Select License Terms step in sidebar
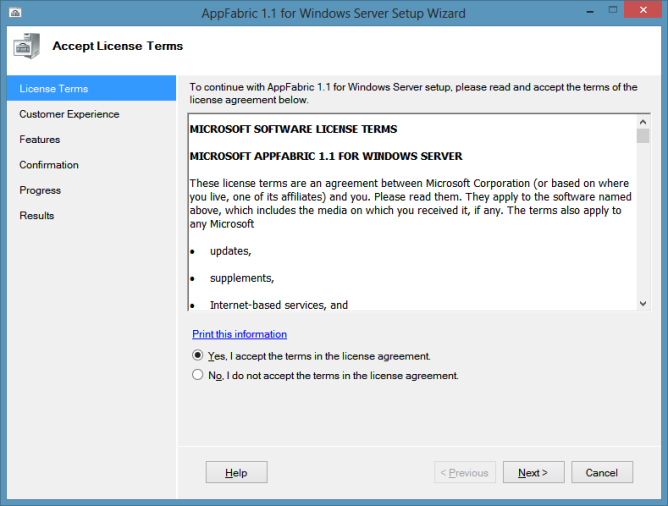The width and height of the screenshot is (668, 506). pos(53,89)
